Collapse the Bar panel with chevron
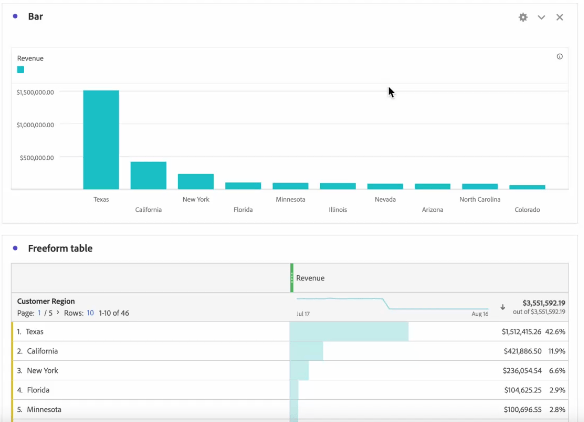 tap(541, 17)
